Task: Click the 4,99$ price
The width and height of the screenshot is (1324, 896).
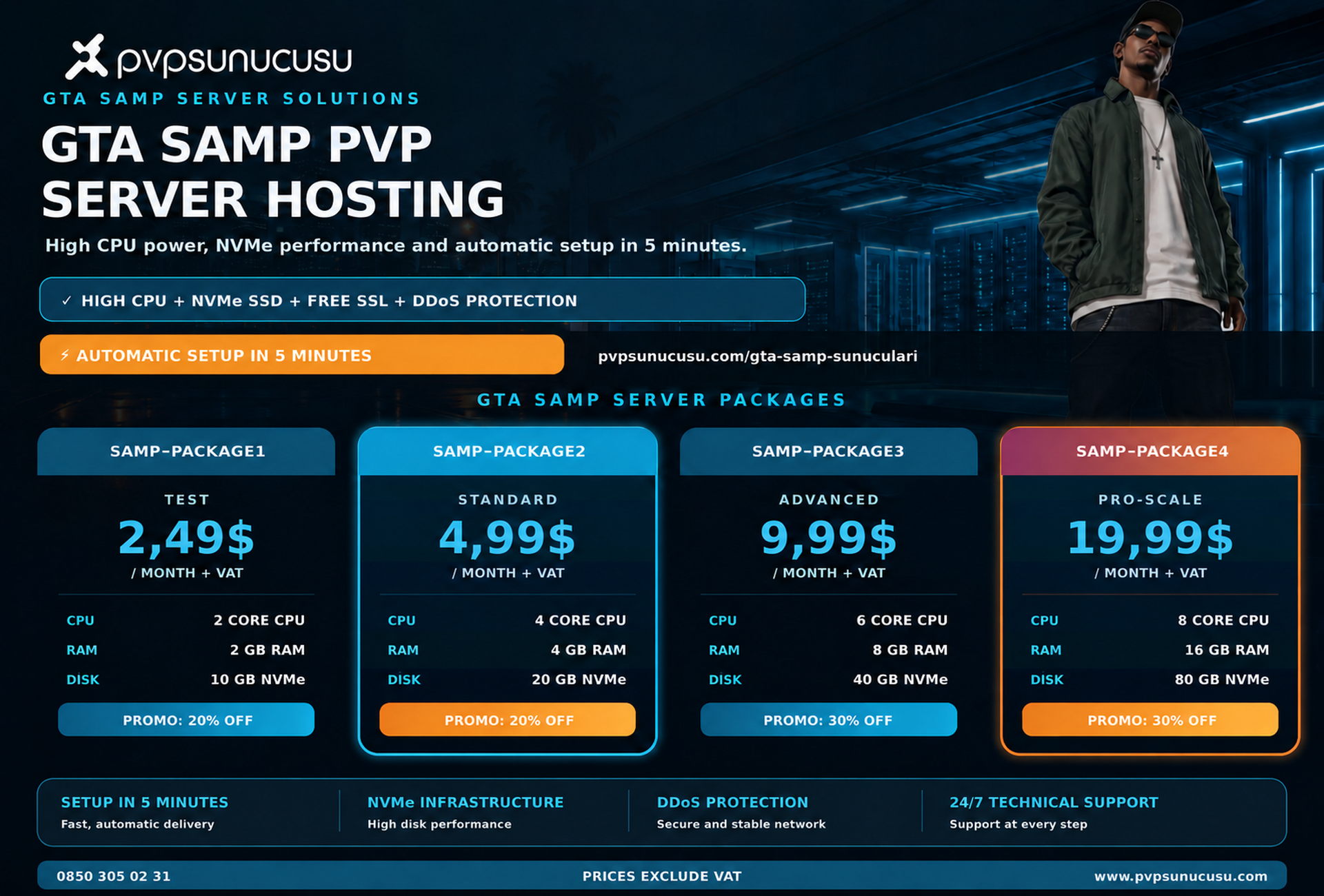Action: [x=508, y=538]
